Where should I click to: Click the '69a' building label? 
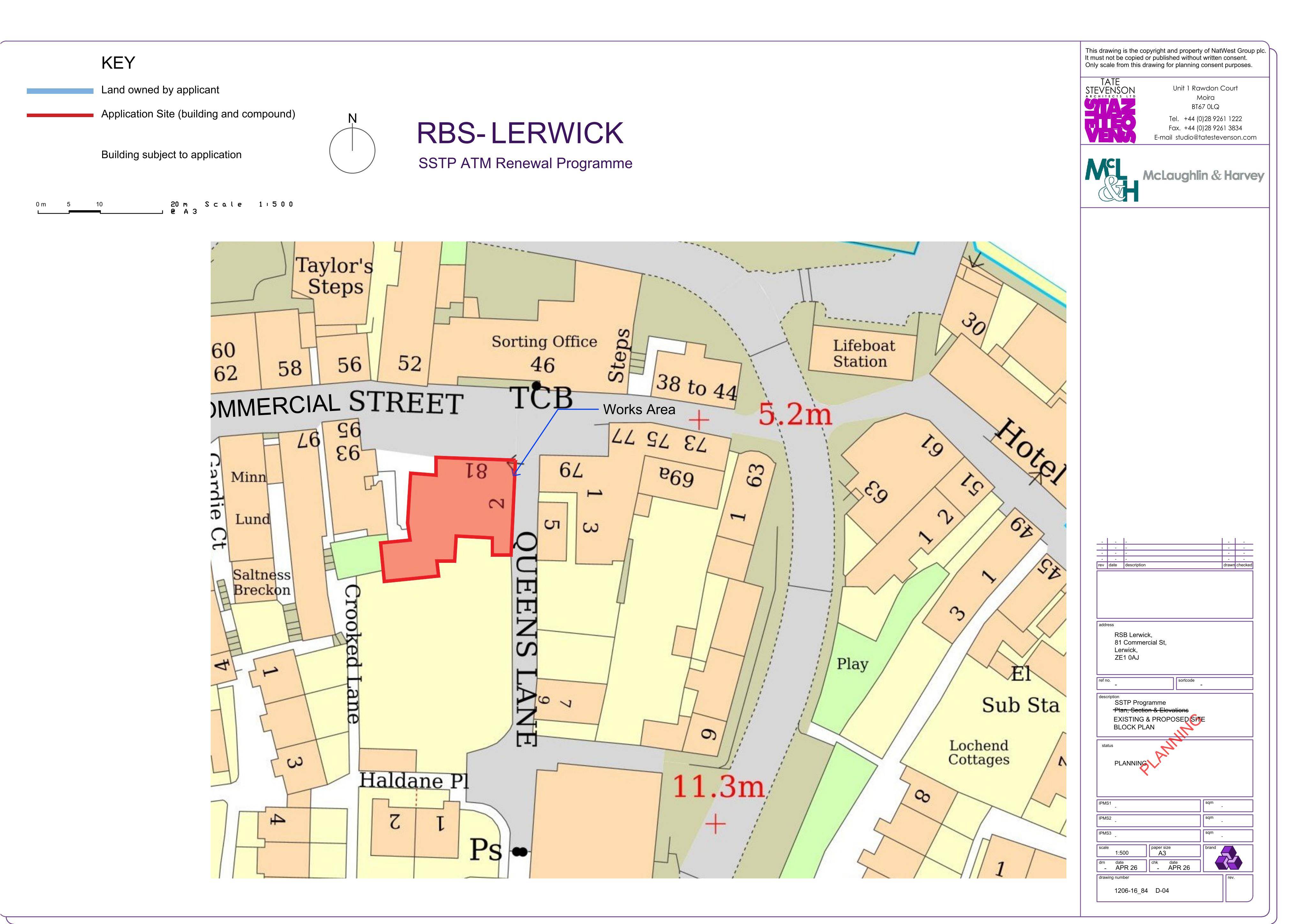click(x=676, y=477)
